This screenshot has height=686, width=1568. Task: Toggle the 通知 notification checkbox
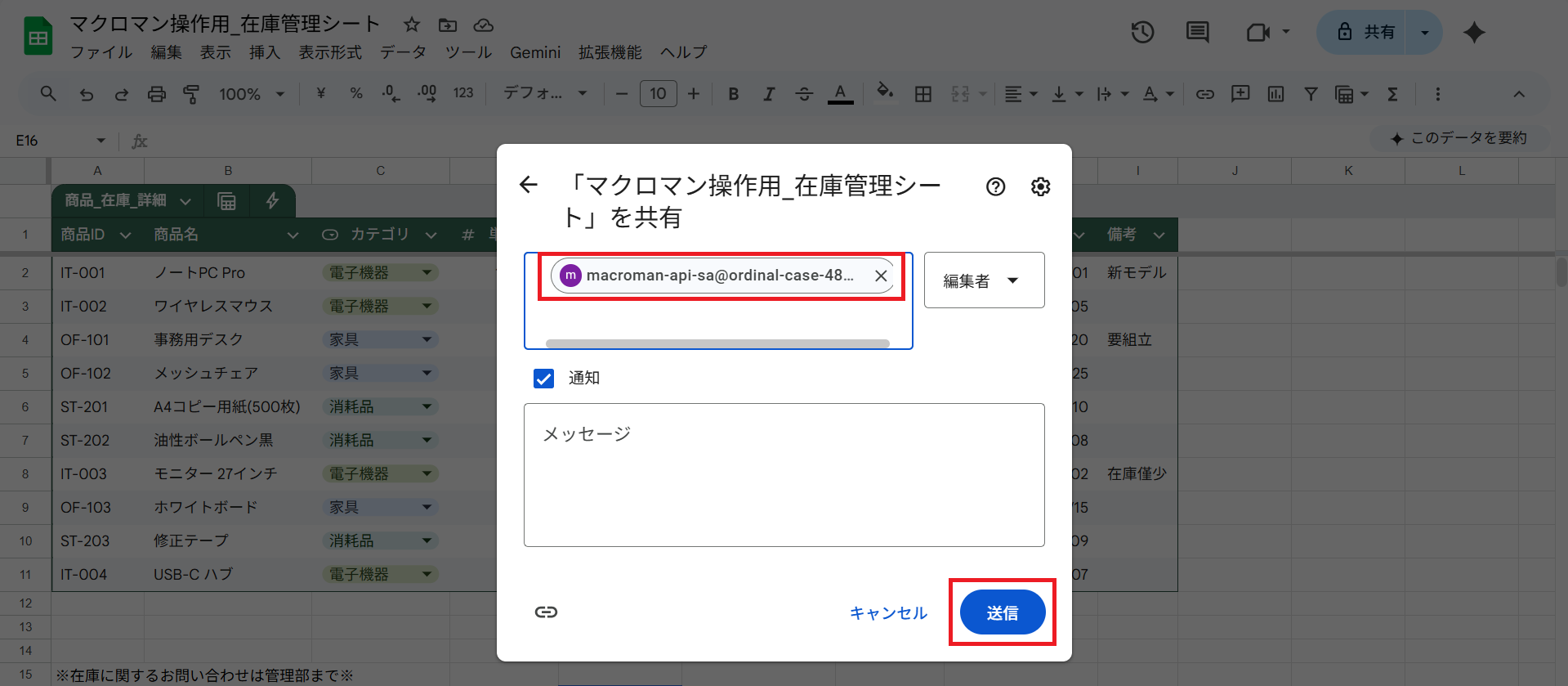[x=543, y=378]
